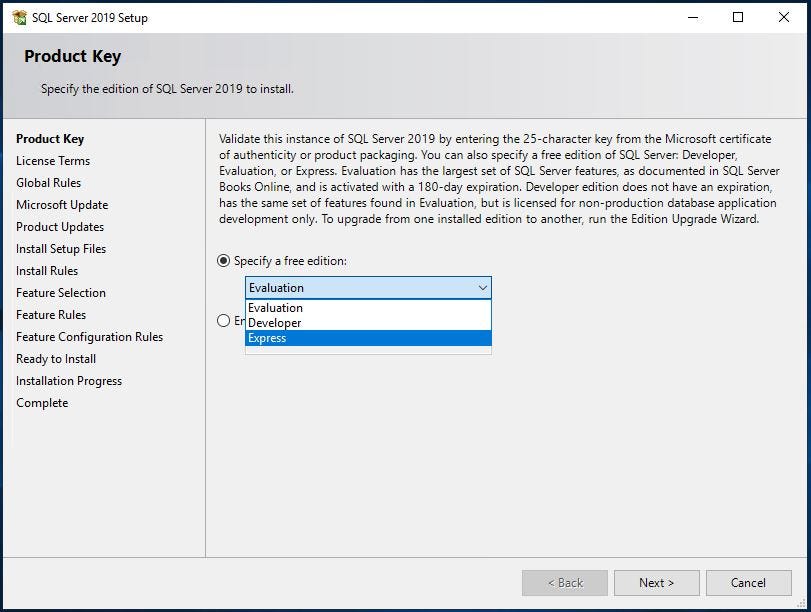Screen dimensions: 811x612
Task: Select the 'Specify a free edition' radio button
Action: [223, 261]
